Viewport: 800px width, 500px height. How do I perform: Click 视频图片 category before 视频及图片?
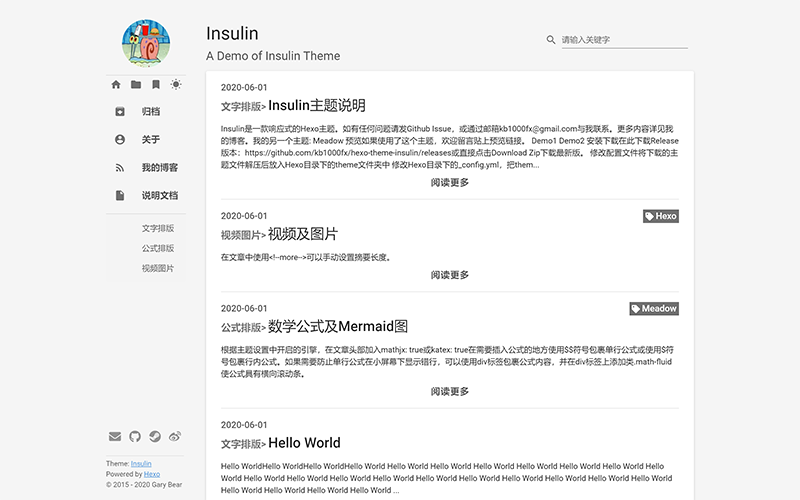tap(241, 235)
